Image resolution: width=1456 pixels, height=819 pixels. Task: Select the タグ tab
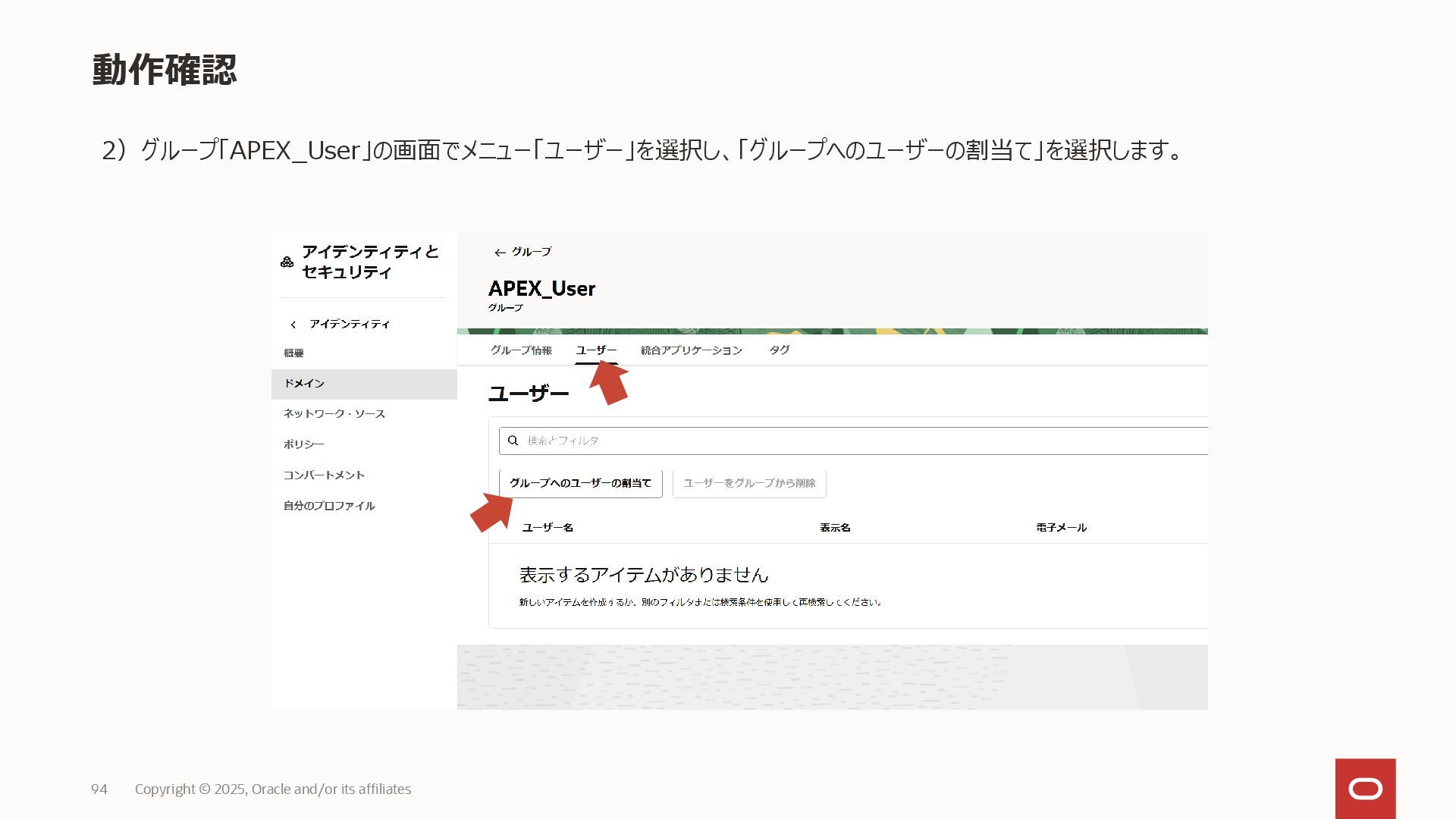click(x=780, y=350)
